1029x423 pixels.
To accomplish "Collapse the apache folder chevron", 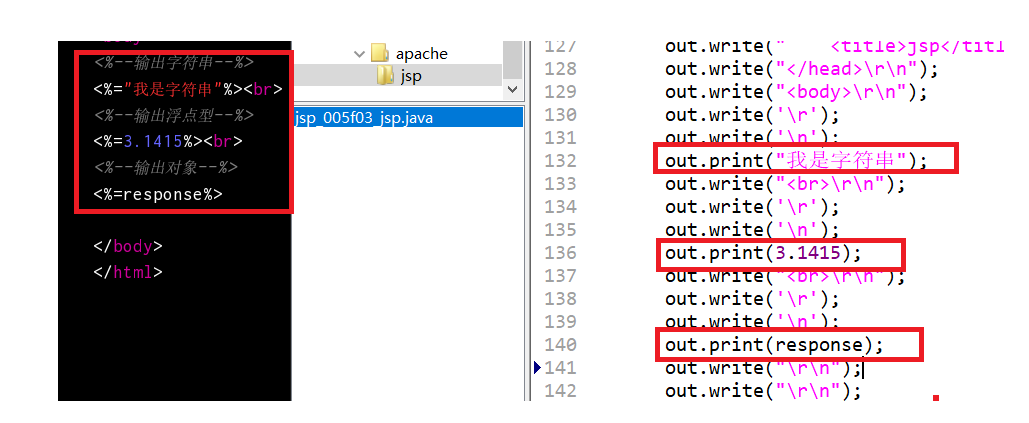I will click(359, 54).
